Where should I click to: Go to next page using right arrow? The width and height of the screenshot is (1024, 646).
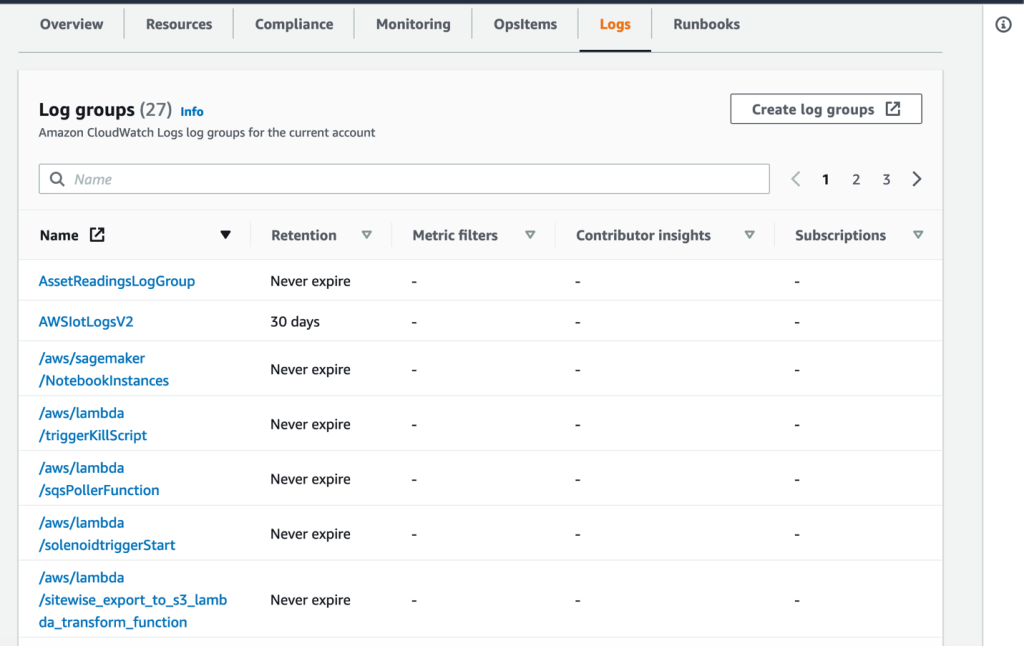point(917,178)
